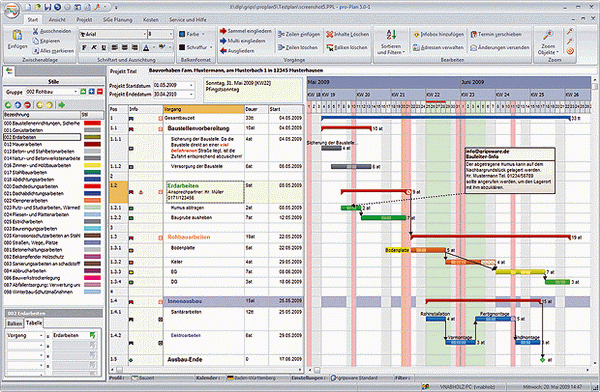The image size is (600, 392).
Task: Click the Einfügen paste icon
Action: point(17,35)
